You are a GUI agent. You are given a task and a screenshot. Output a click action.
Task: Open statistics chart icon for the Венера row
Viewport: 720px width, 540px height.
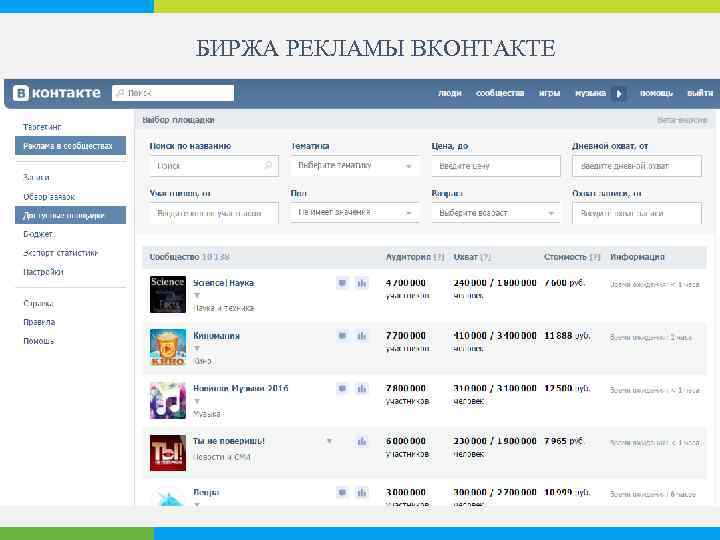(x=362, y=493)
